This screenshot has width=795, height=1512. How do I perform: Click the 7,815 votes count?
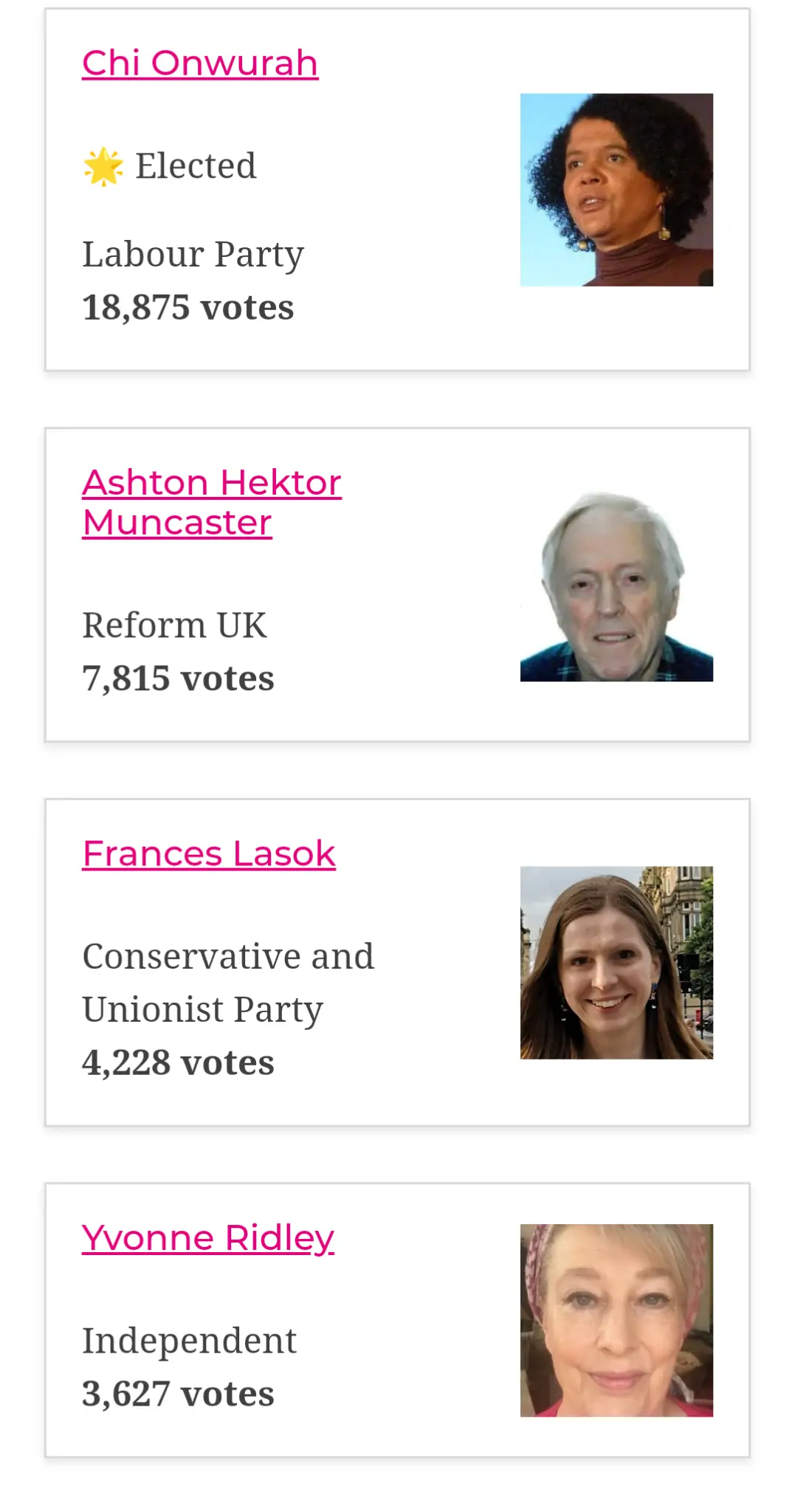[x=178, y=678]
